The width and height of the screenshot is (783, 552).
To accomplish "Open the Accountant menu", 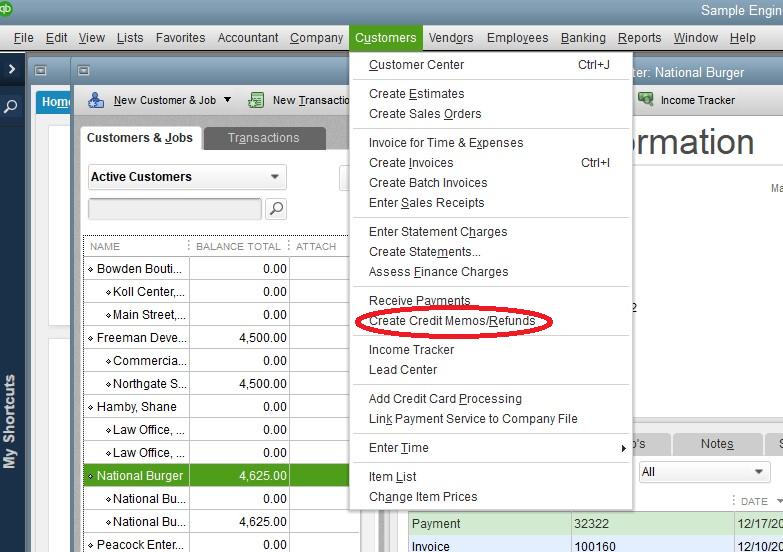I will pos(248,38).
